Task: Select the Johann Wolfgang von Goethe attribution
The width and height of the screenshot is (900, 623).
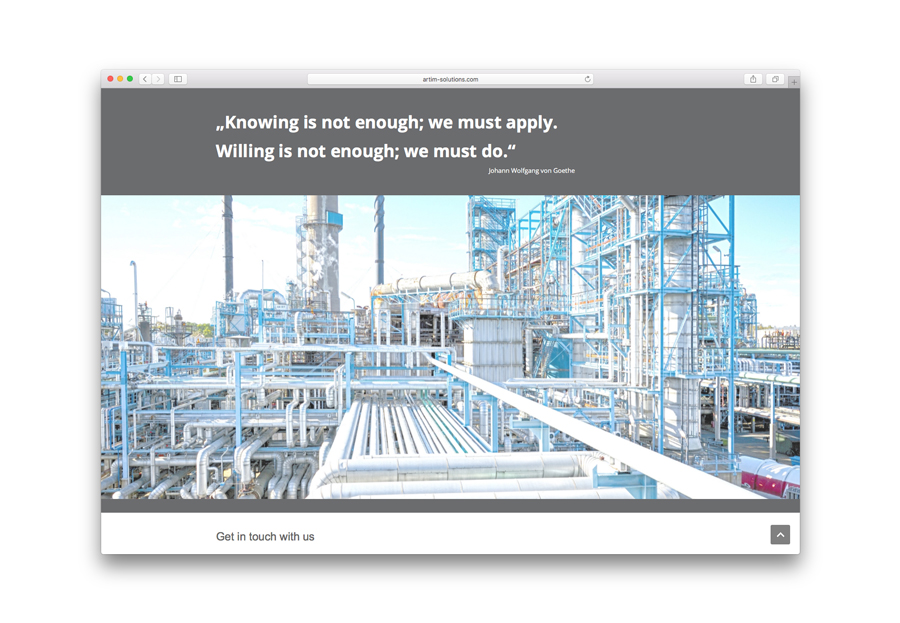Action: coord(531,171)
